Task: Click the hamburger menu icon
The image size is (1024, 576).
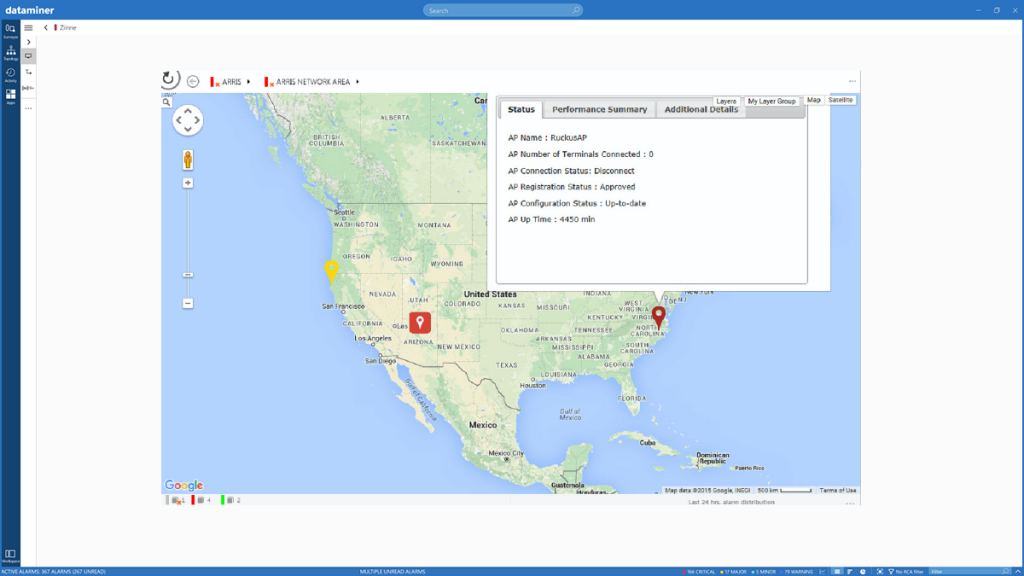Action: pos(29,28)
